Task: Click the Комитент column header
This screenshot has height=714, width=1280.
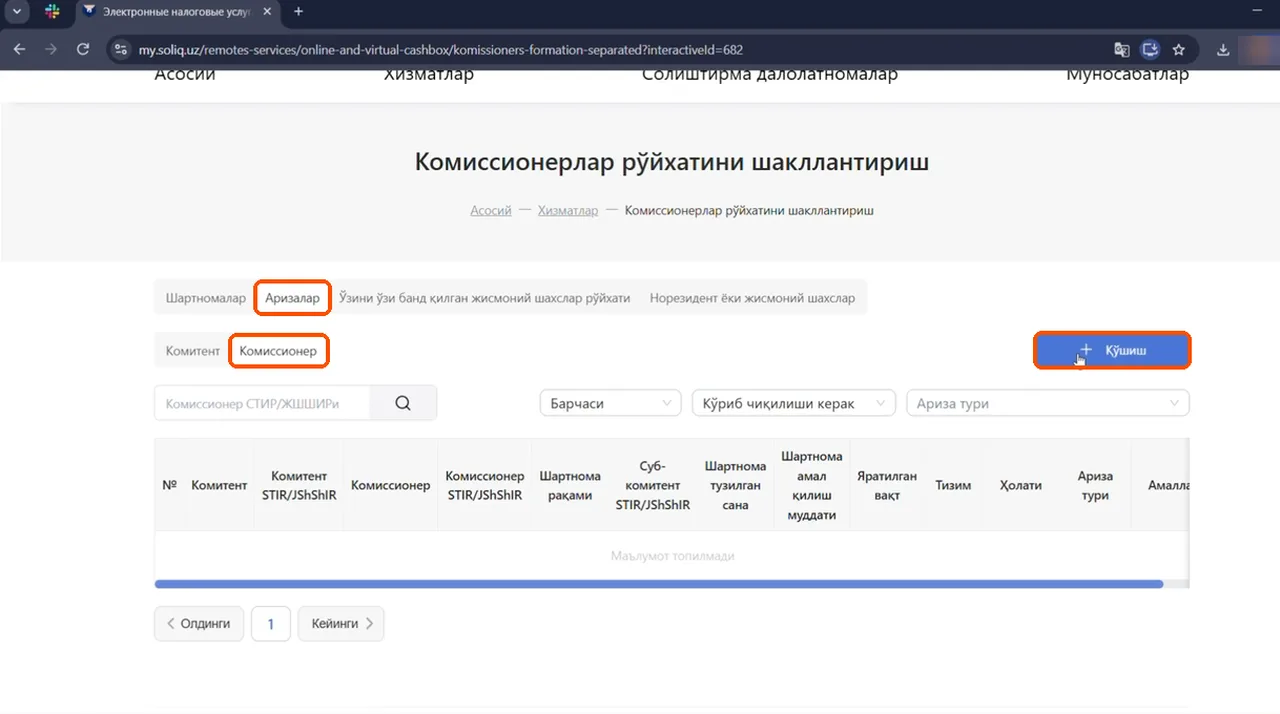Action: [x=219, y=485]
